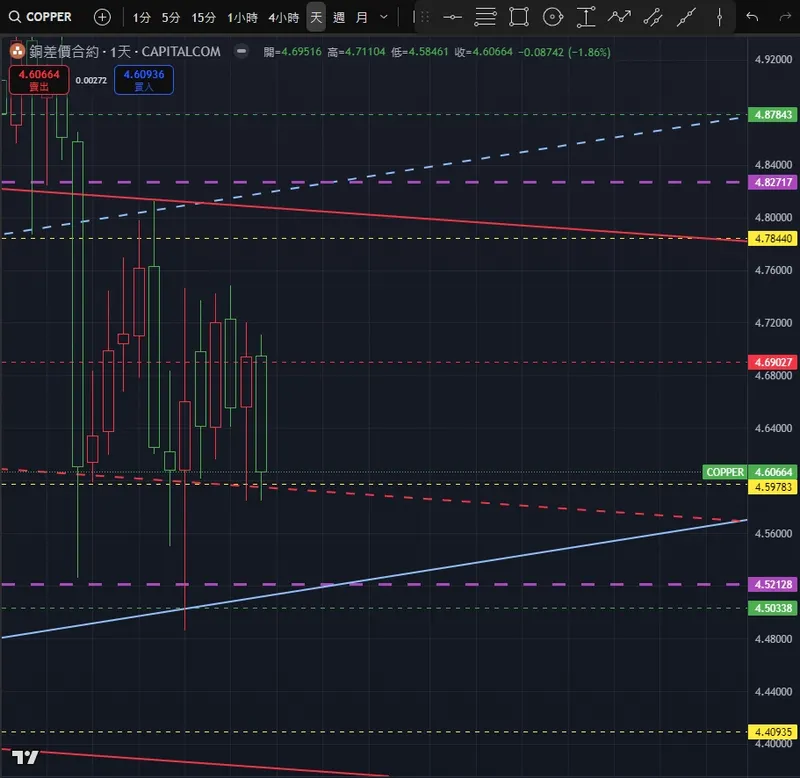The width and height of the screenshot is (800, 778).
Task: Collapse the symbol legend minus toggle
Action: 241,52
